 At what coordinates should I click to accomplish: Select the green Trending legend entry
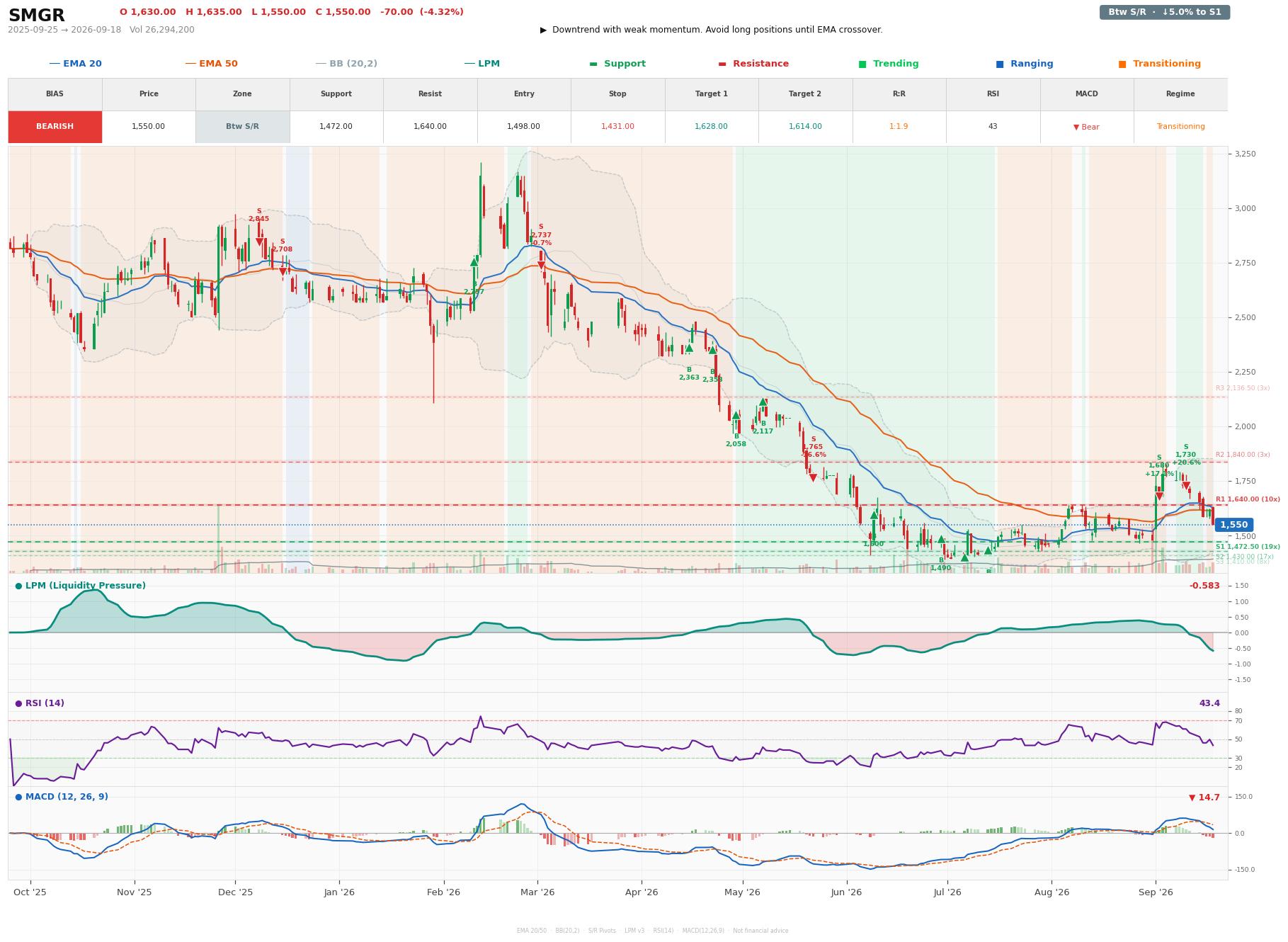tap(889, 64)
